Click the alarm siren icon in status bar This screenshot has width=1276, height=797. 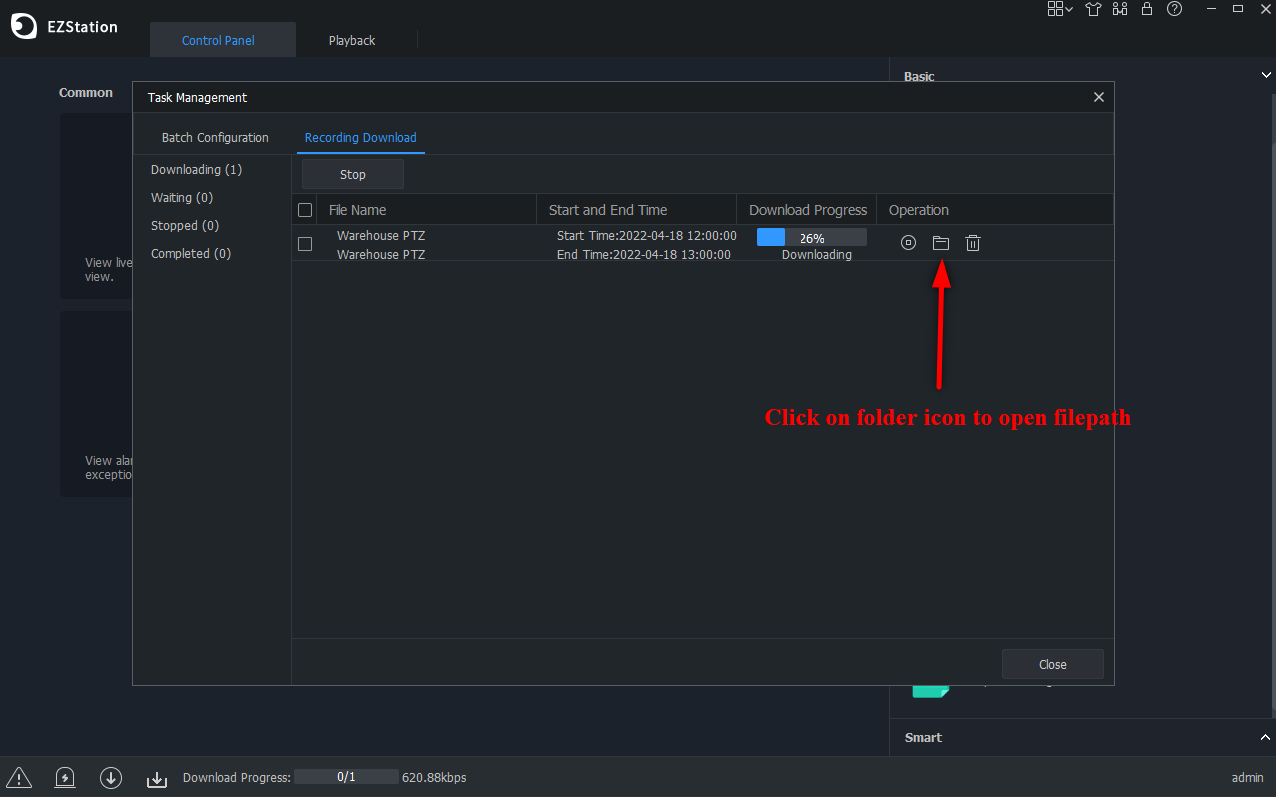(x=65, y=777)
